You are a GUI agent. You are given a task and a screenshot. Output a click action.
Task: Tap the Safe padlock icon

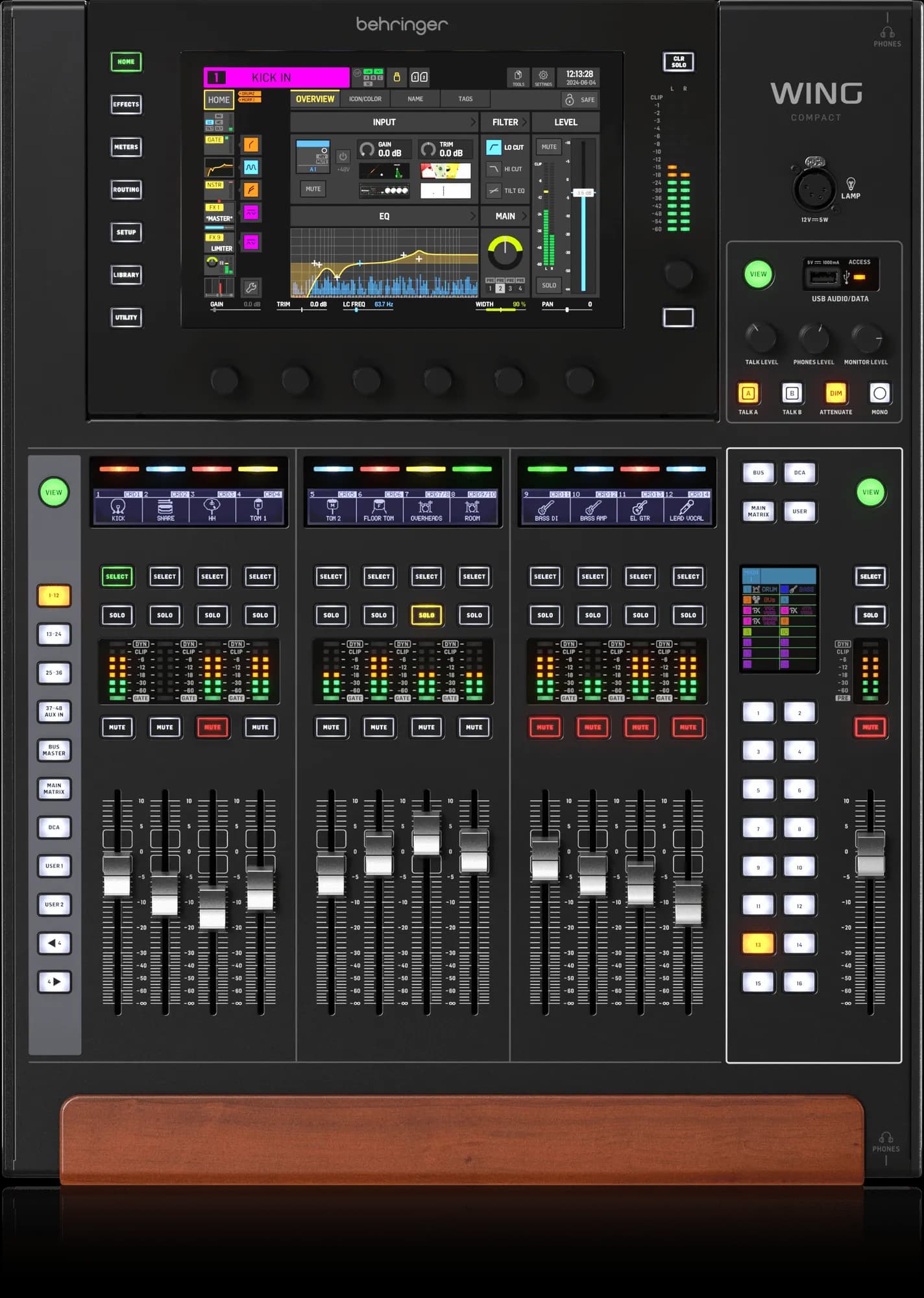pyautogui.click(x=569, y=99)
